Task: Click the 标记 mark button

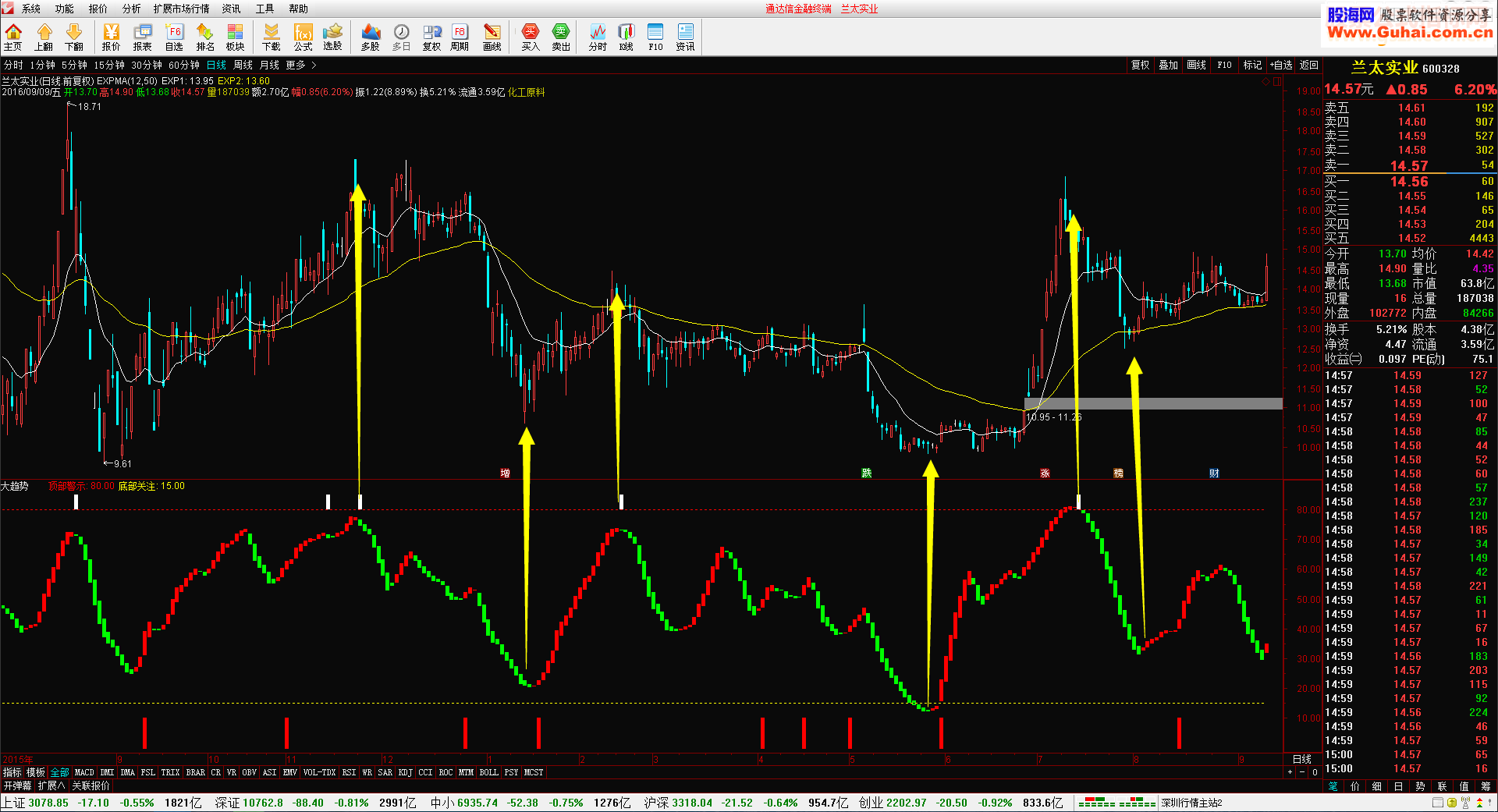Action: point(1253,66)
